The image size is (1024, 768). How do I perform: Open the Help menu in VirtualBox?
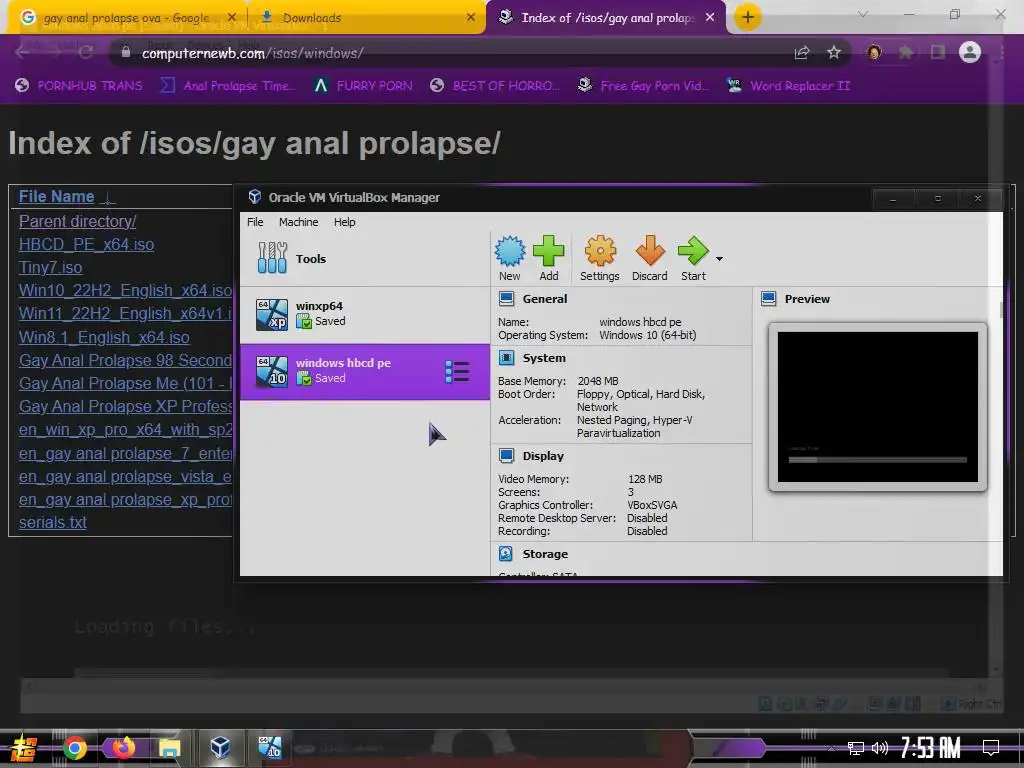(x=344, y=222)
